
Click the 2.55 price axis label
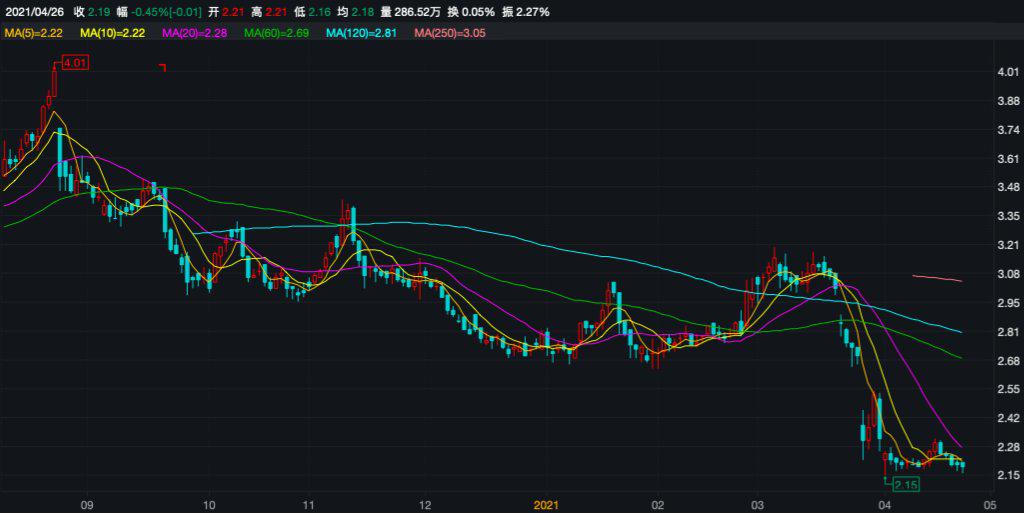coord(1008,389)
